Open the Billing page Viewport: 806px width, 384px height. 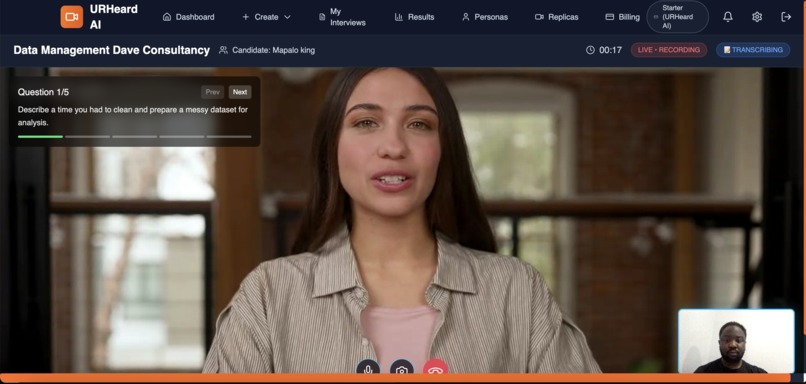click(622, 17)
